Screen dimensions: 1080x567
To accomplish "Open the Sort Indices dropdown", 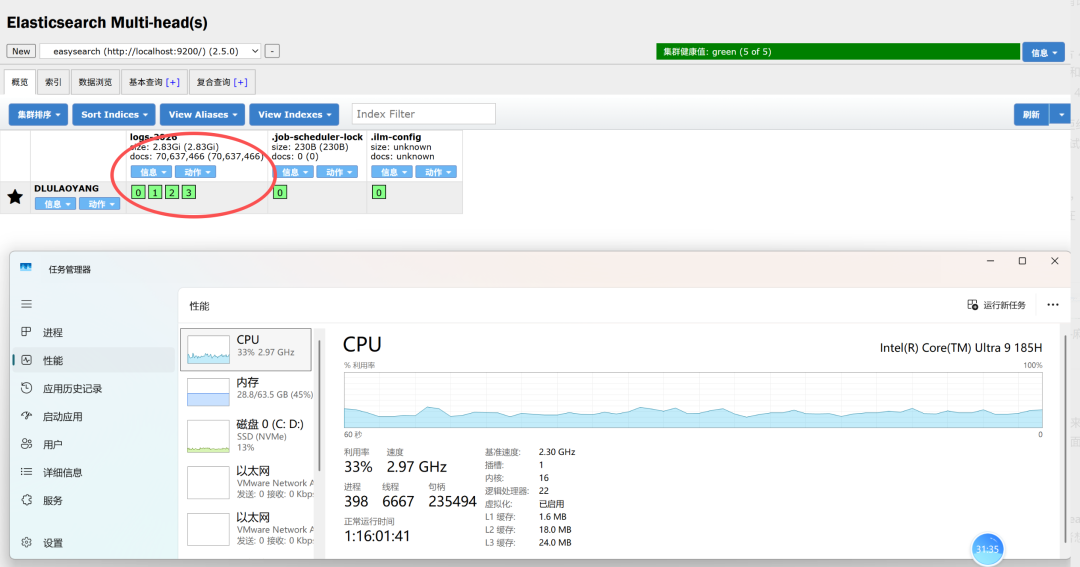I will tap(114, 114).
